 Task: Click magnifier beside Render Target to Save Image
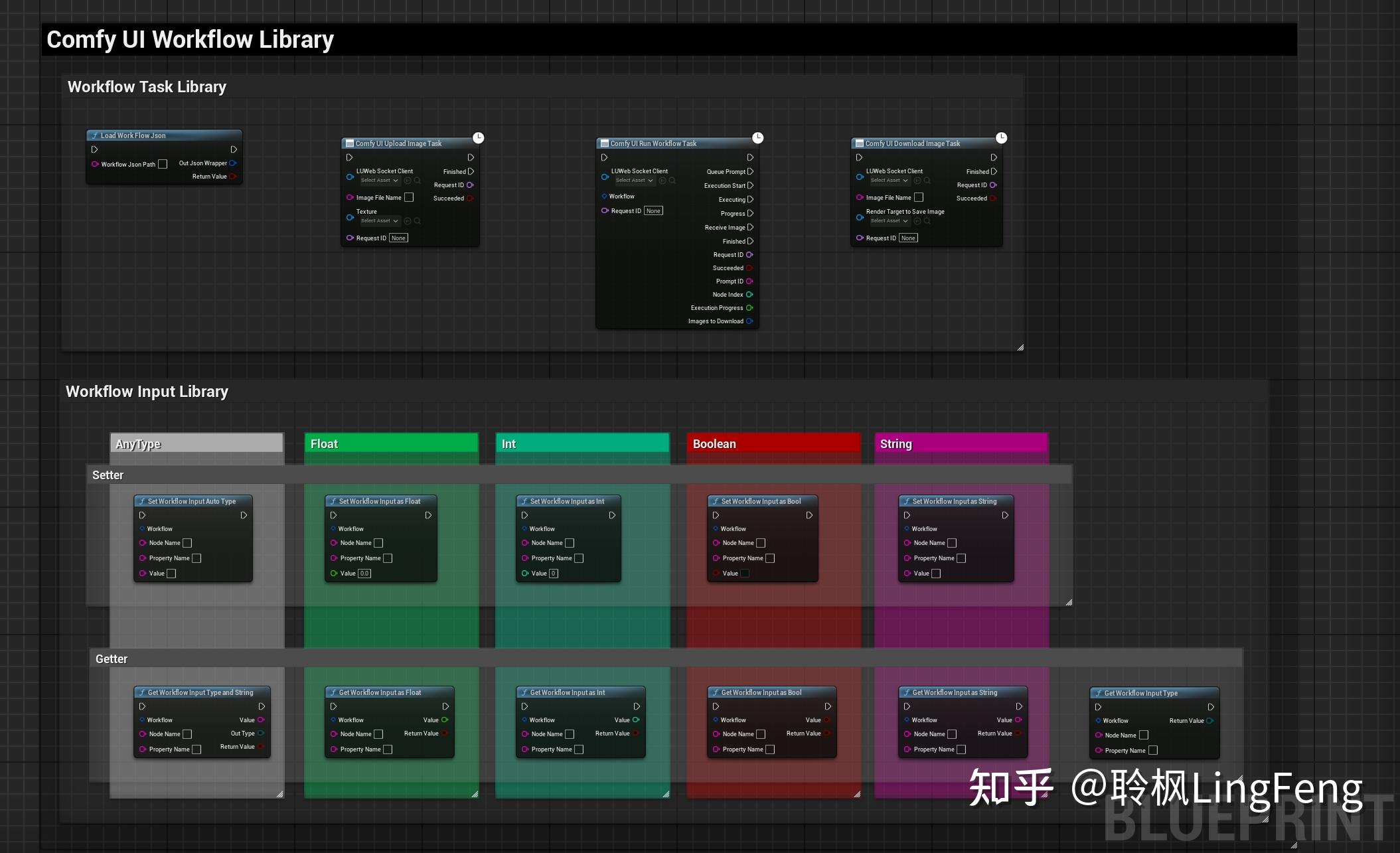tap(927, 221)
